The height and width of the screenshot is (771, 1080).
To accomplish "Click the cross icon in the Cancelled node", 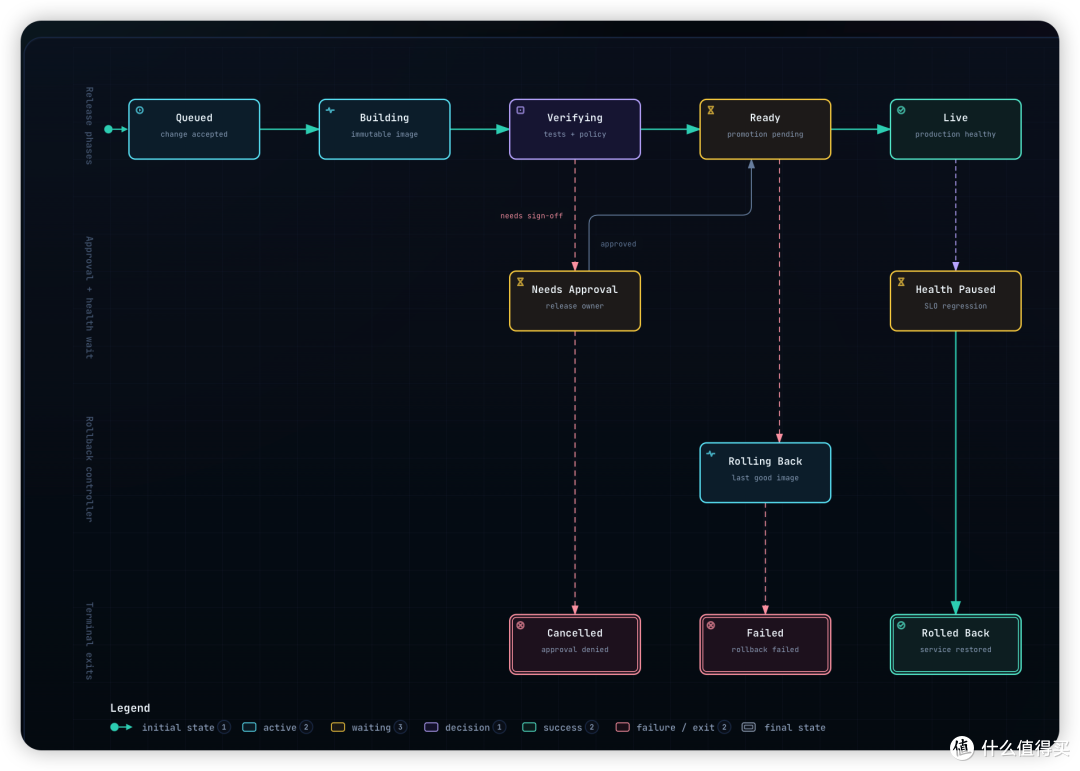I will coord(521,626).
